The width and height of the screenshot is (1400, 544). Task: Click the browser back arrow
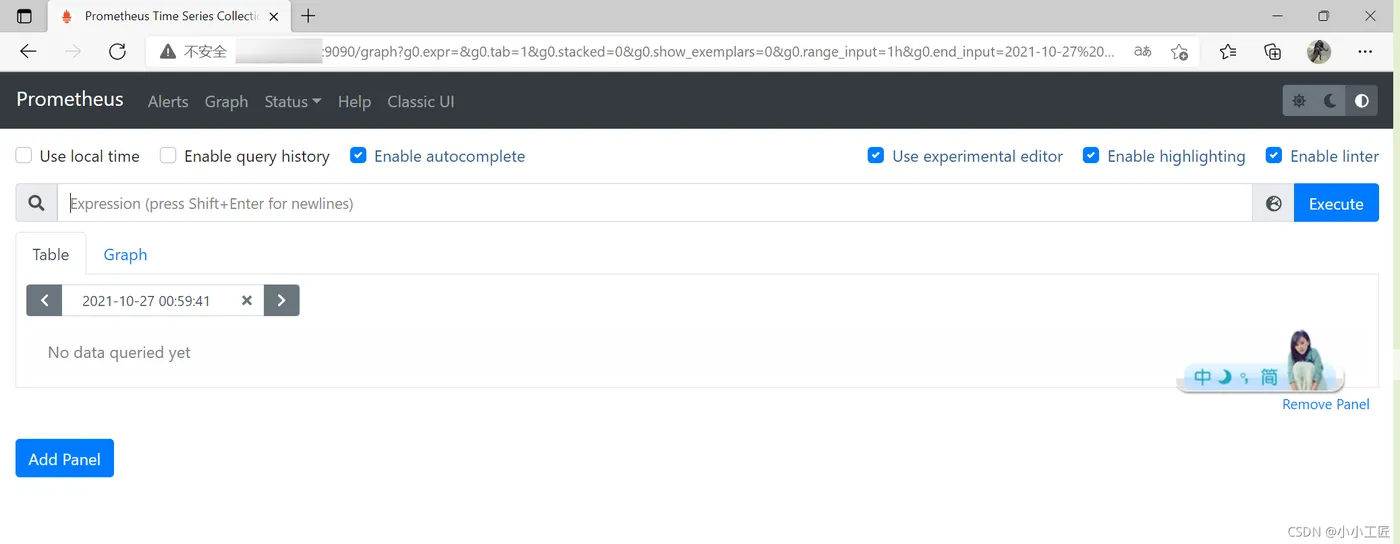28,52
